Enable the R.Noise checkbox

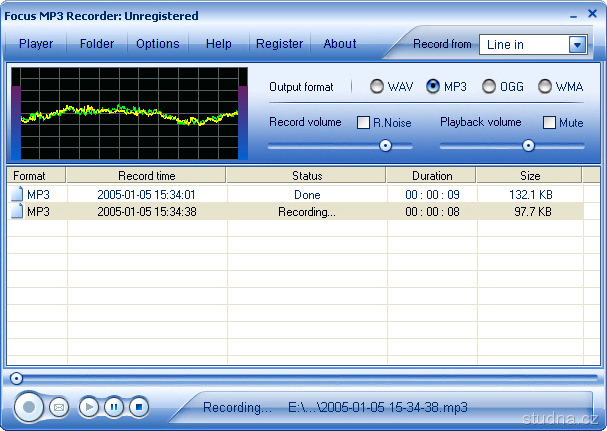point(363,122)
